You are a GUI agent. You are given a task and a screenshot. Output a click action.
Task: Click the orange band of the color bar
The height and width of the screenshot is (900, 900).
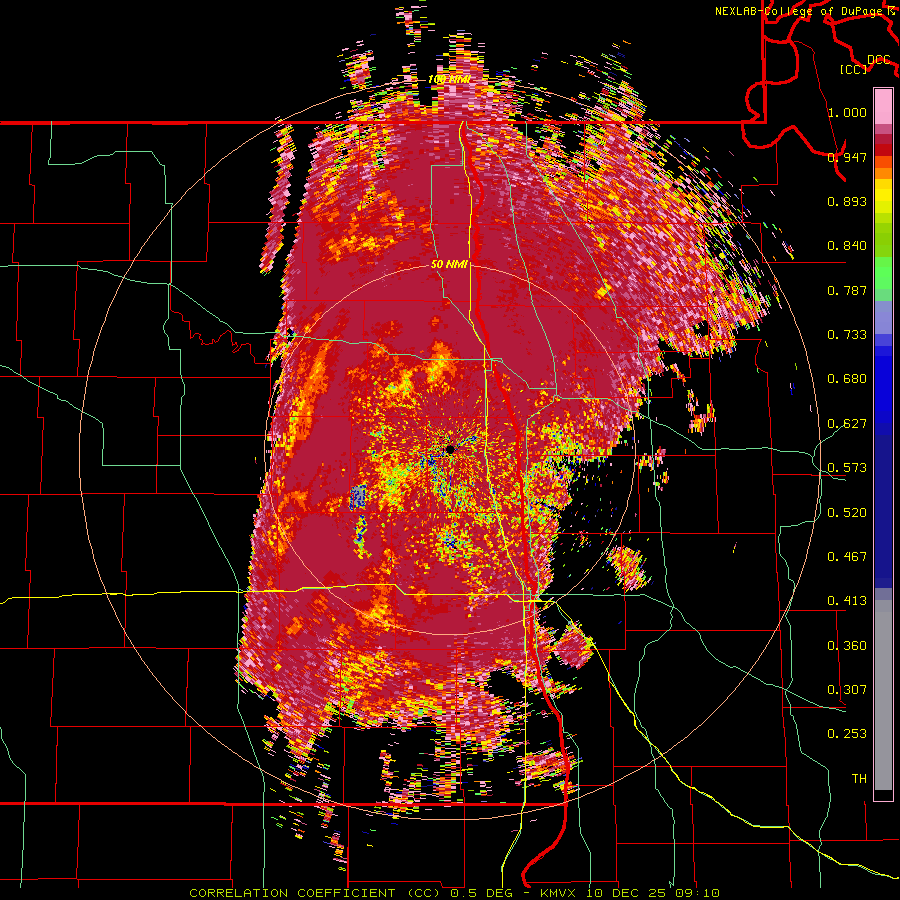(x=883, y=168)
